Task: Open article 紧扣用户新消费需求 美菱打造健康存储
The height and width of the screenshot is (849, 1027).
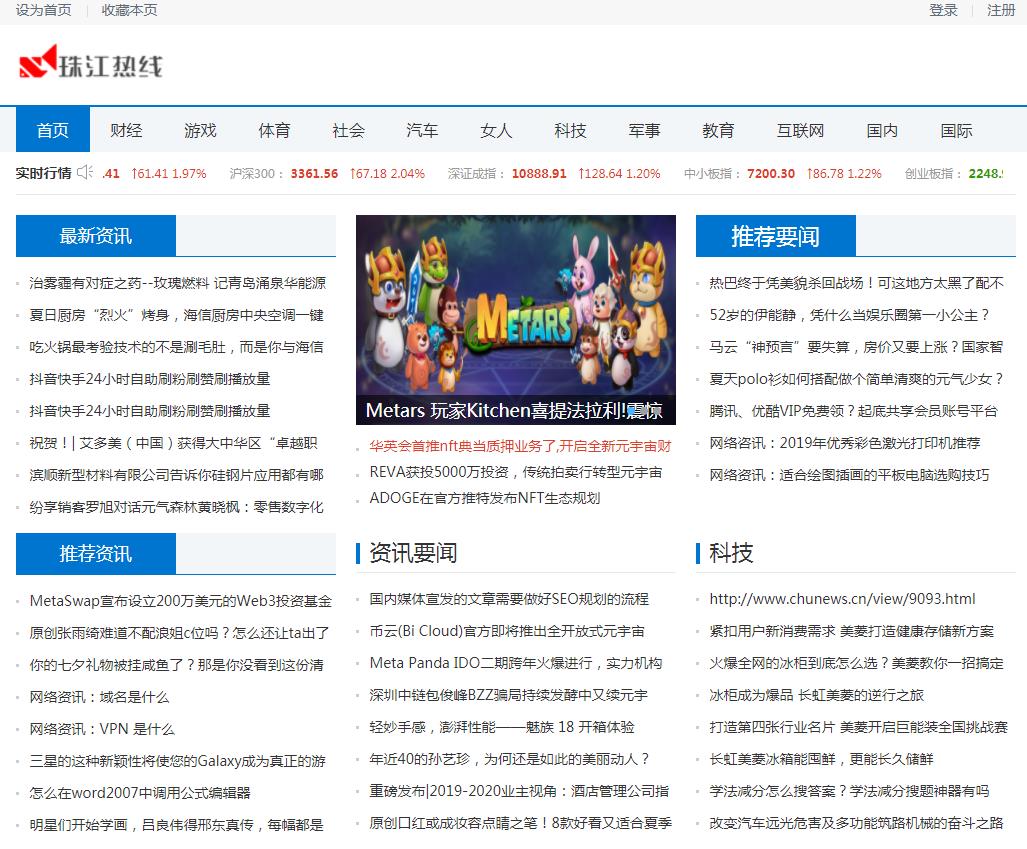Action: pos(851,631)
